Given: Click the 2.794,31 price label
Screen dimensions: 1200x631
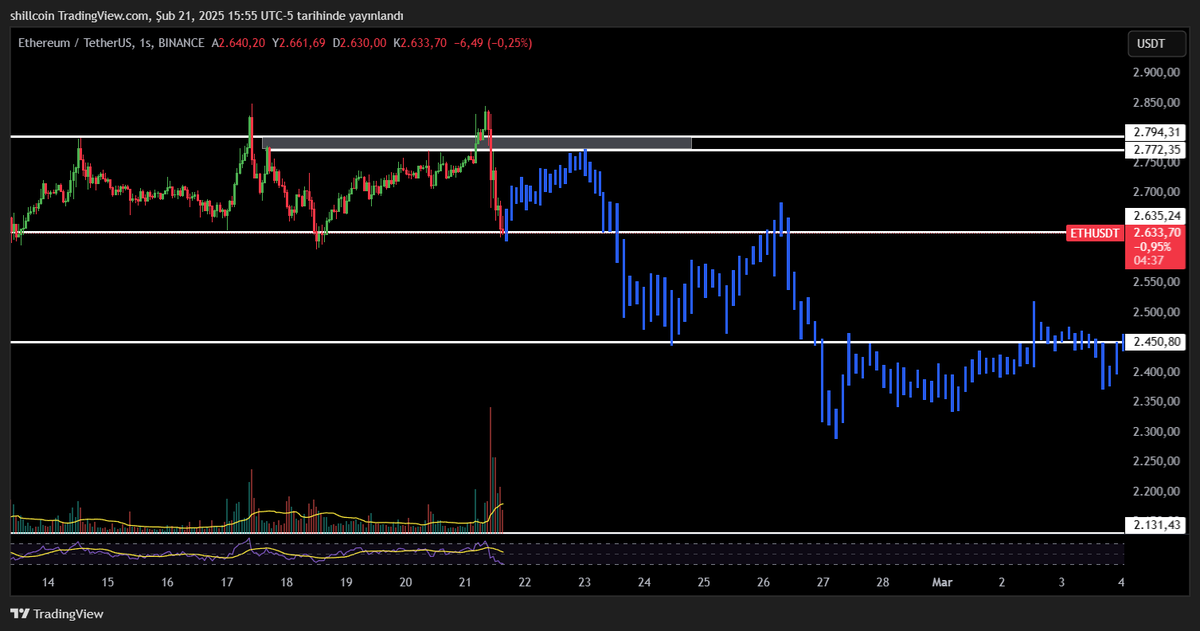Looking at the screenshot, I should coord(1156,133).
